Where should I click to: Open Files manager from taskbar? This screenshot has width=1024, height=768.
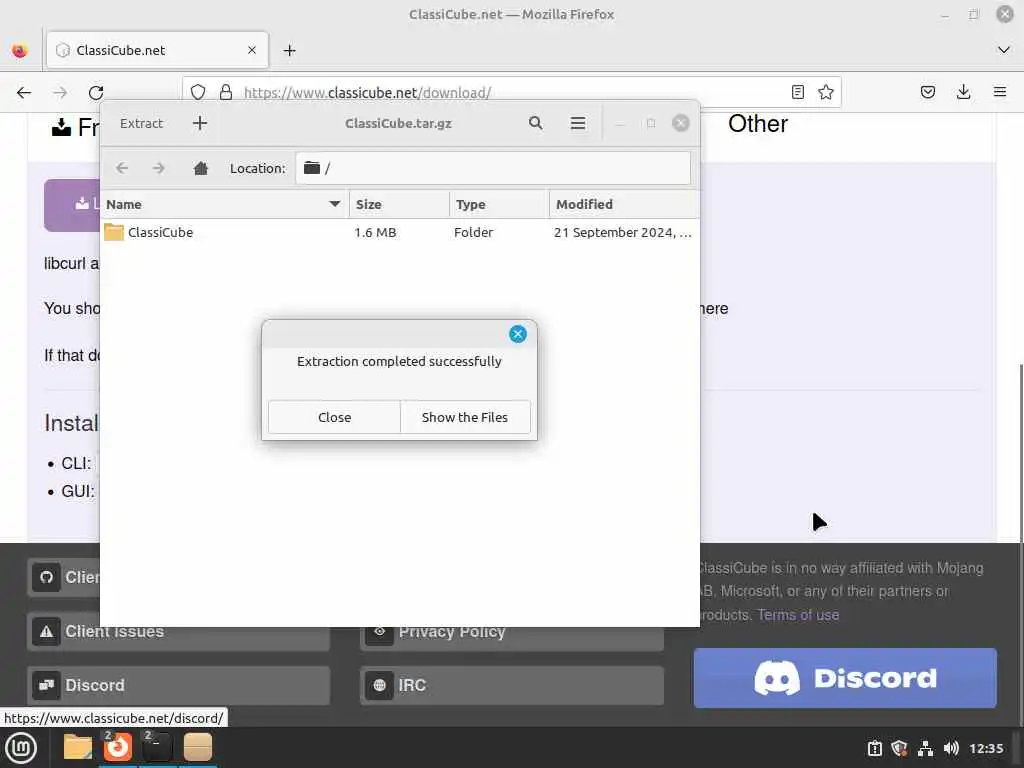tap(77, 747)
